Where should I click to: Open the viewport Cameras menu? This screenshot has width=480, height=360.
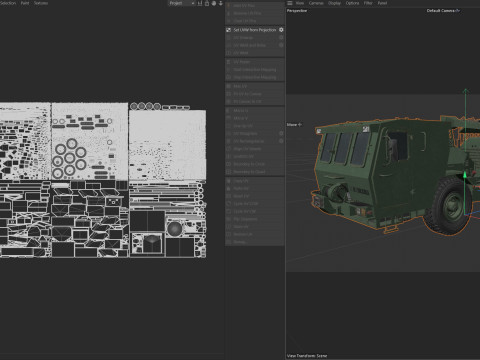[316, 3]
